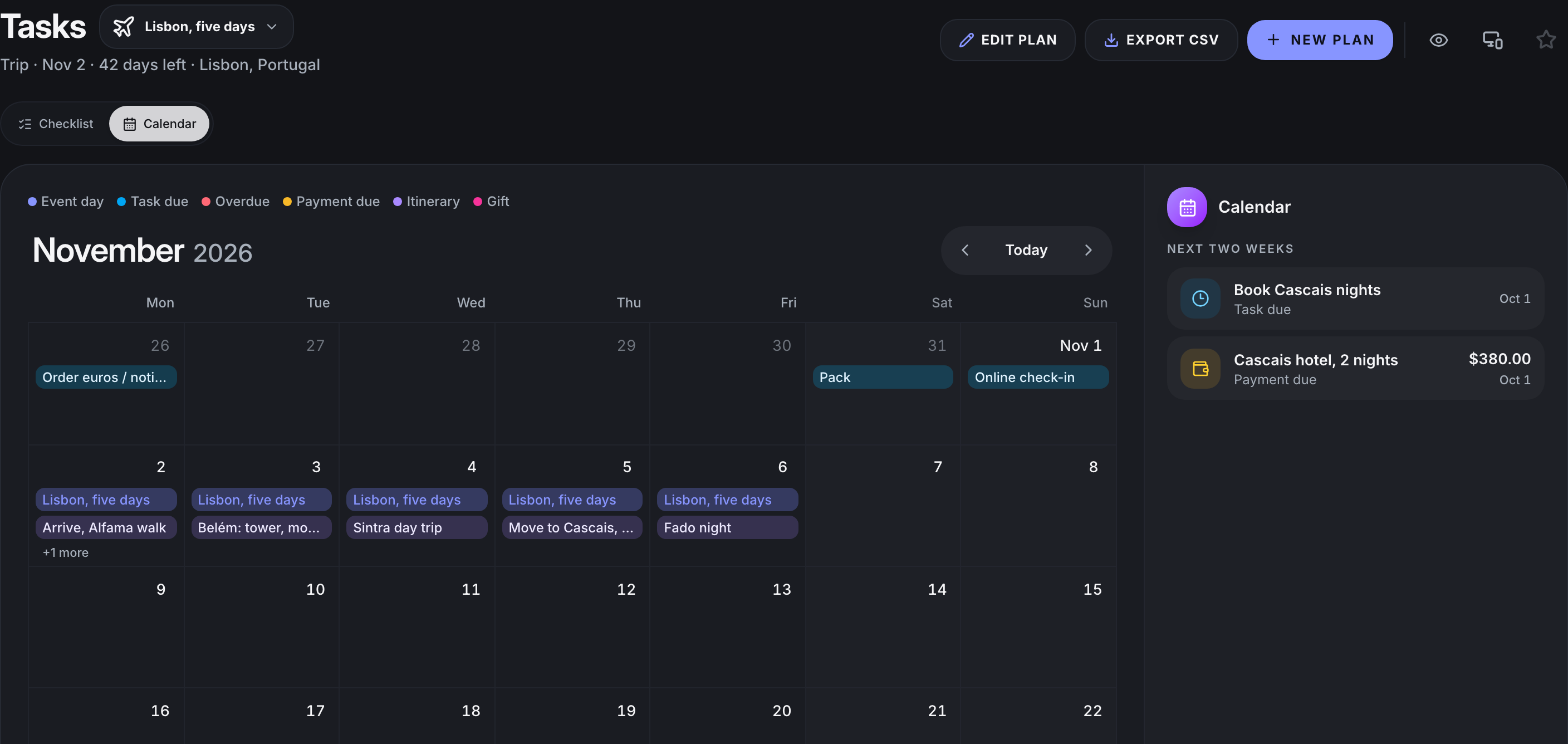Image resolution: width=1568 pixels, height=744 pixels.
Task: Click the November 2026 heading
Action: click(143, 250)
